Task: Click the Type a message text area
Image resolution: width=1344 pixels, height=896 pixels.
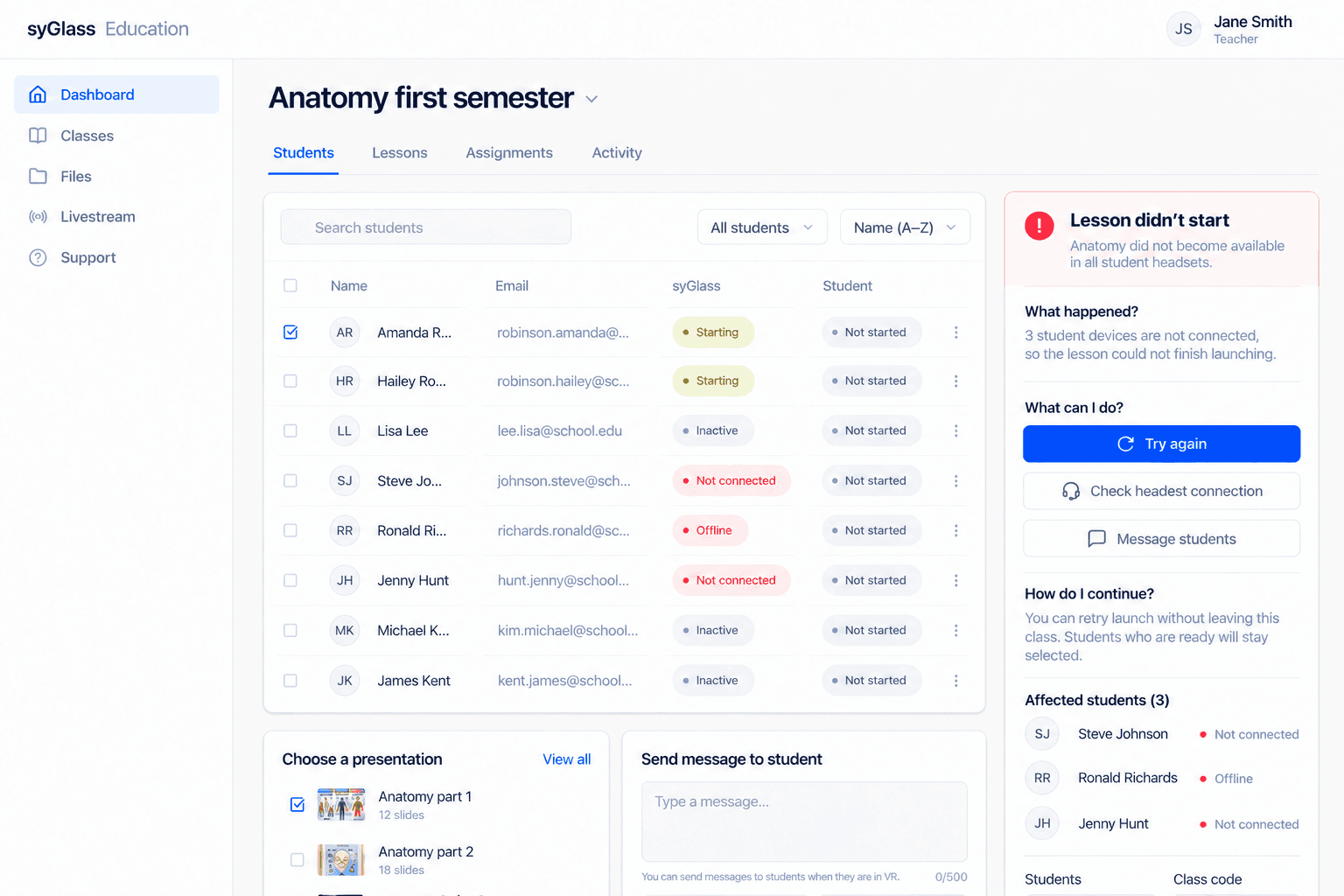Action: [804, 822]
